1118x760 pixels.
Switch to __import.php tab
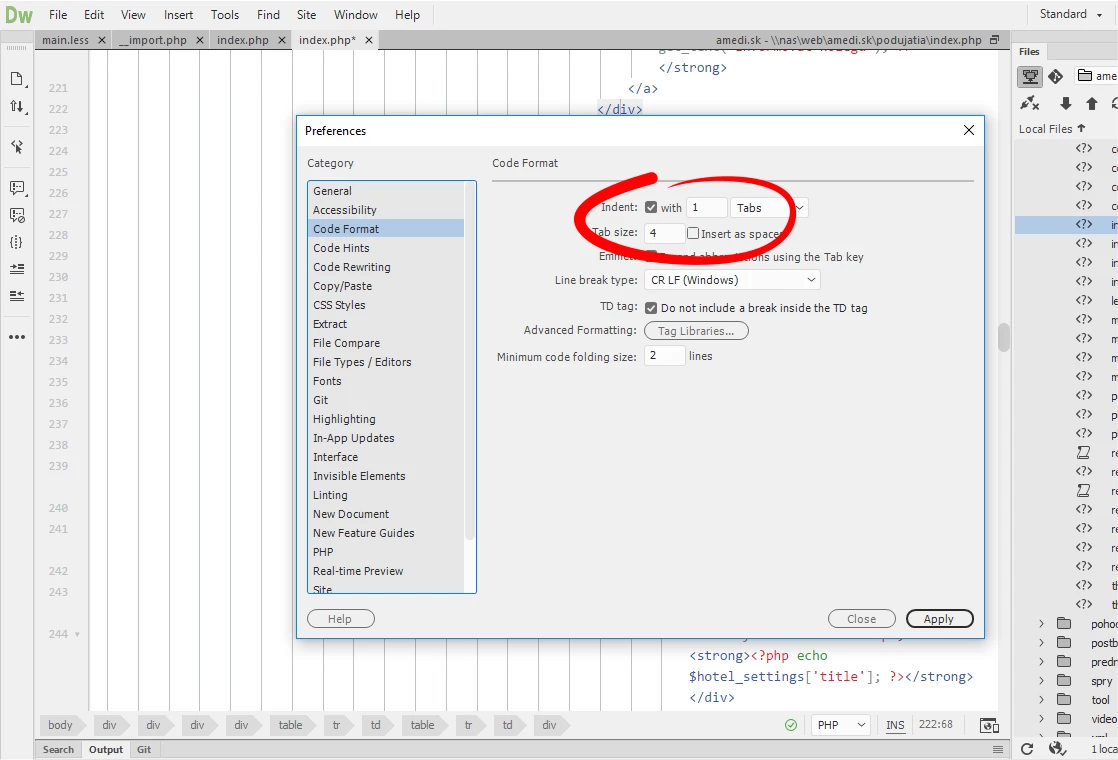[153, 40]
